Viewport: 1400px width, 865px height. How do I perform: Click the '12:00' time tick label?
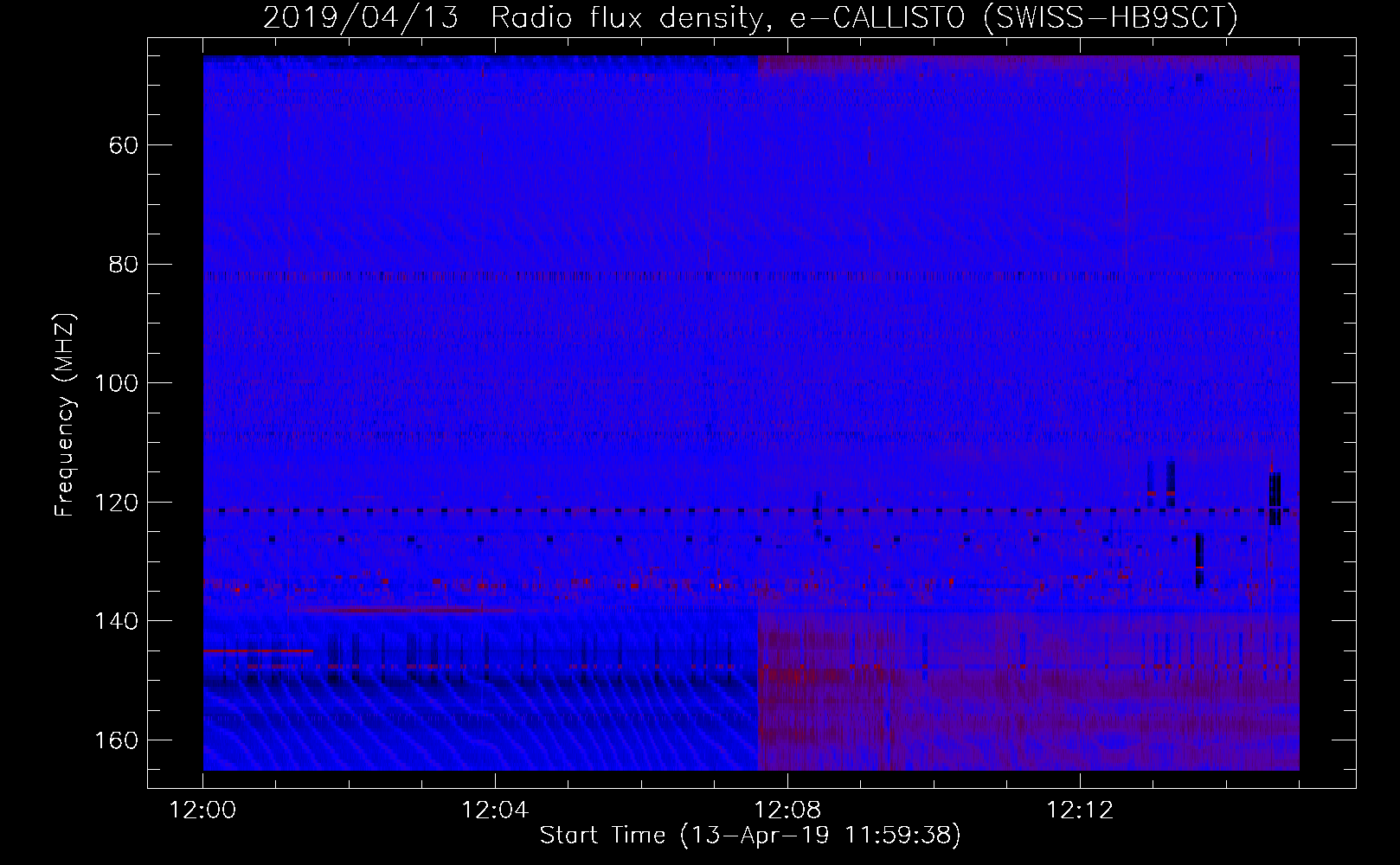pyautogui.click(x=202, y=811)
